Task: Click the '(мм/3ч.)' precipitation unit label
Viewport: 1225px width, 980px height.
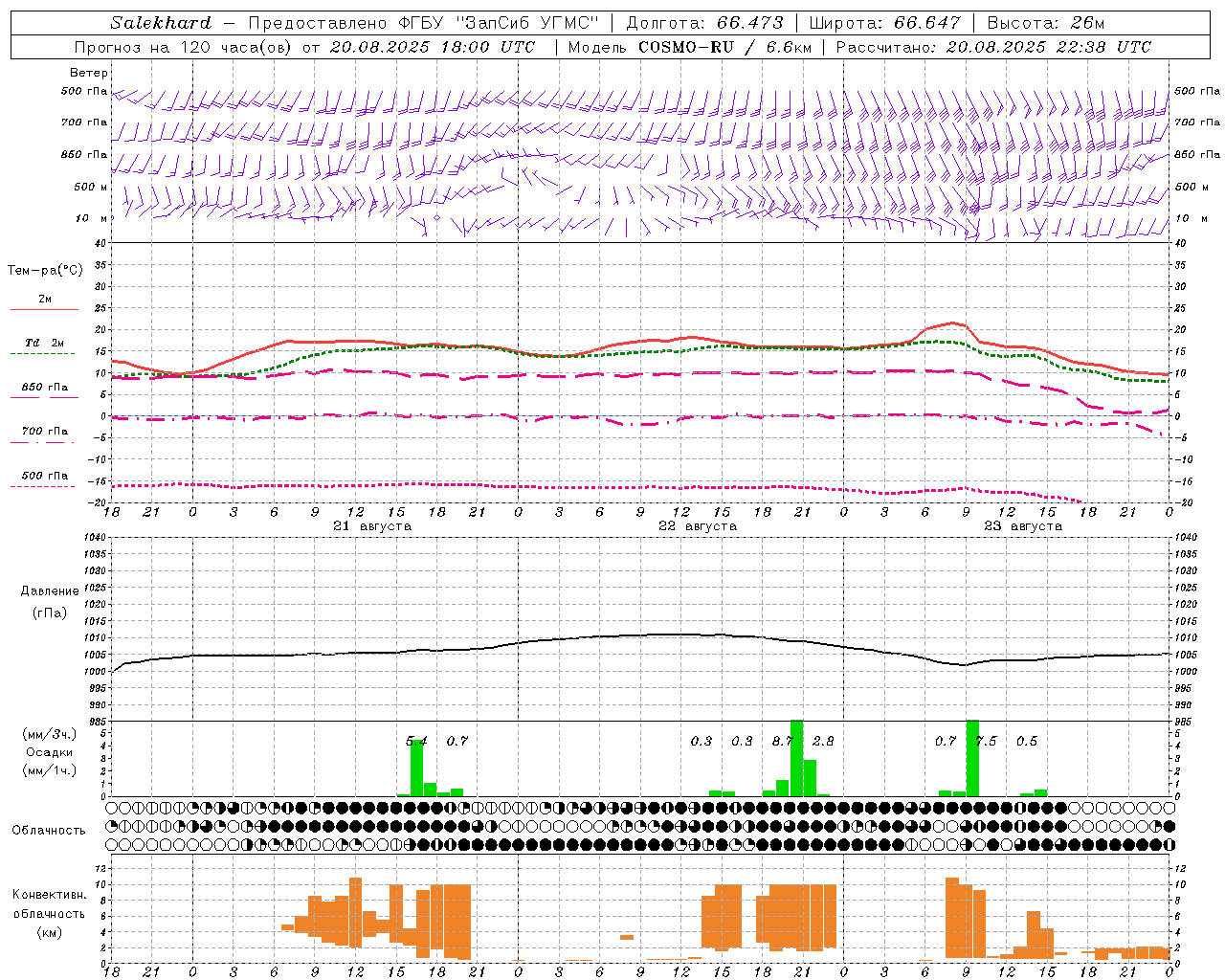Action: point(50,734)
